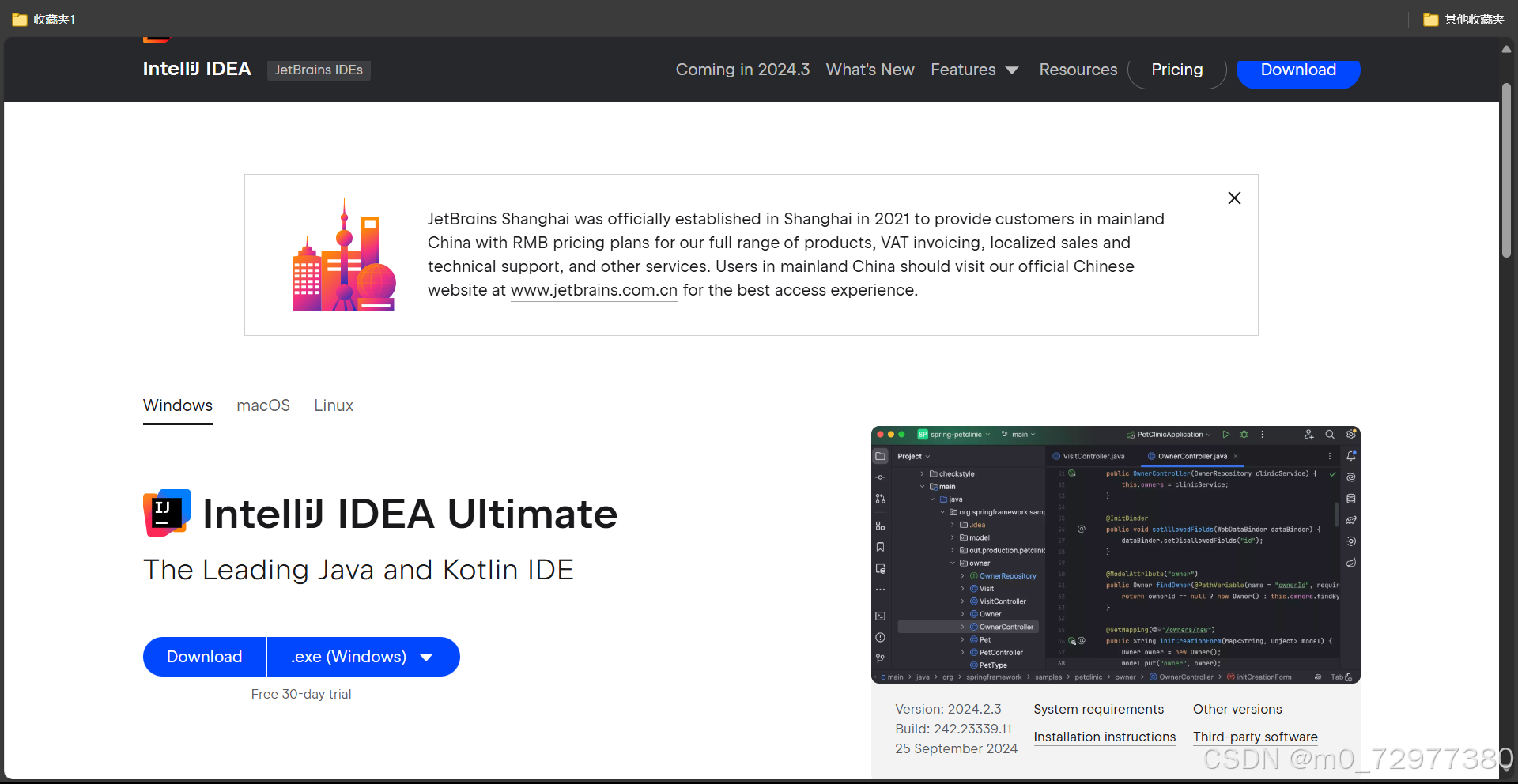Open Other versions link
1518x784 pixels.
(1237, 709)
